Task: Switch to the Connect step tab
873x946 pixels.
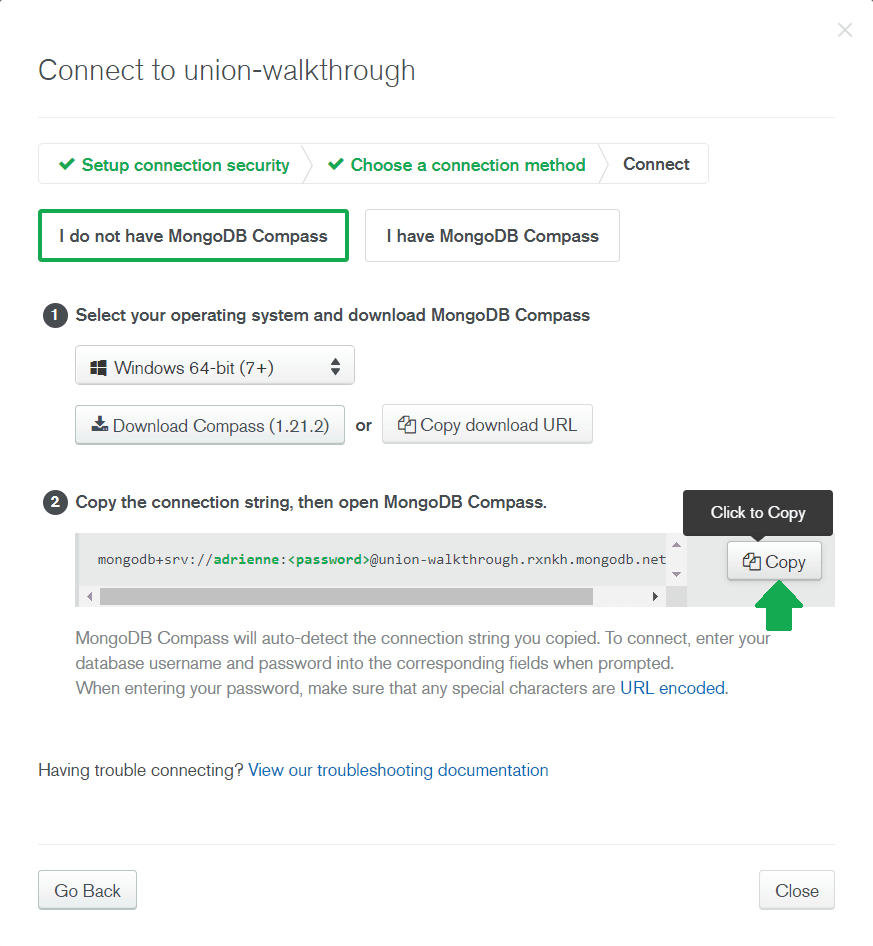Action: click(656, 164)
